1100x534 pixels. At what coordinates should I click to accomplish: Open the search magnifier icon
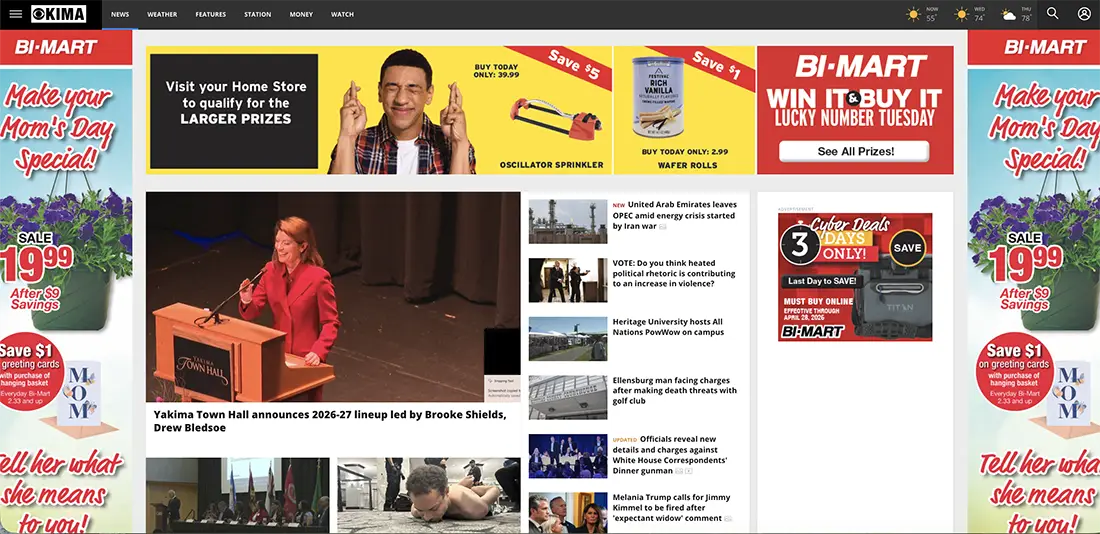1052,13
